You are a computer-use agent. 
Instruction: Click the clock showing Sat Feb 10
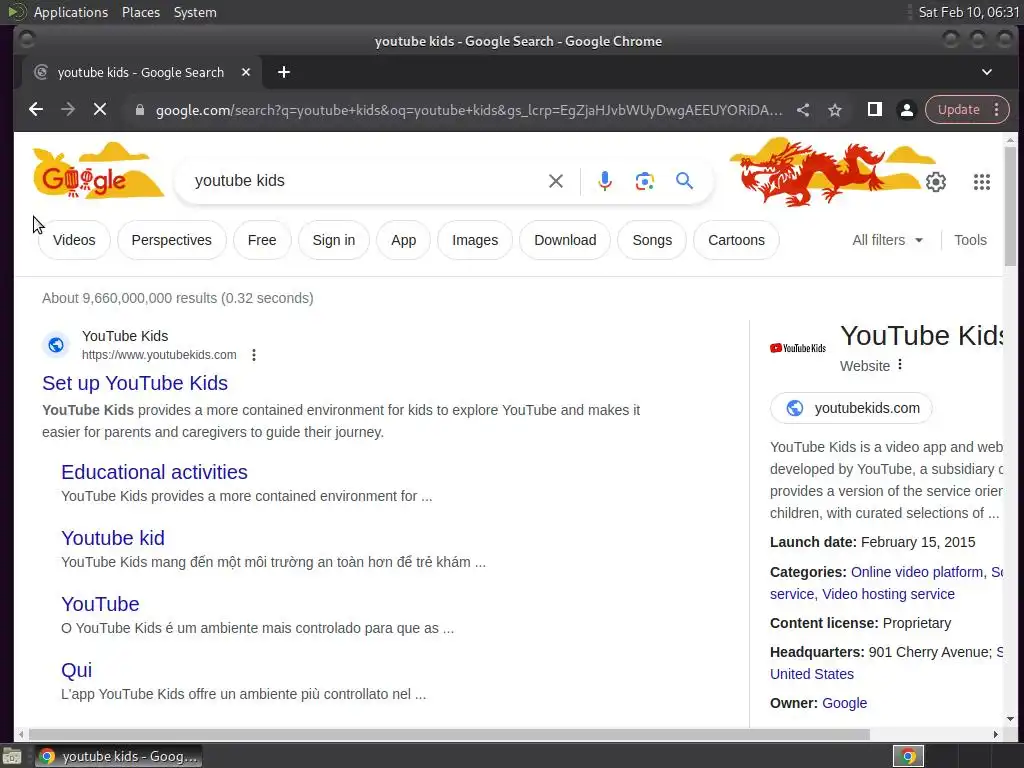[968, 12]
